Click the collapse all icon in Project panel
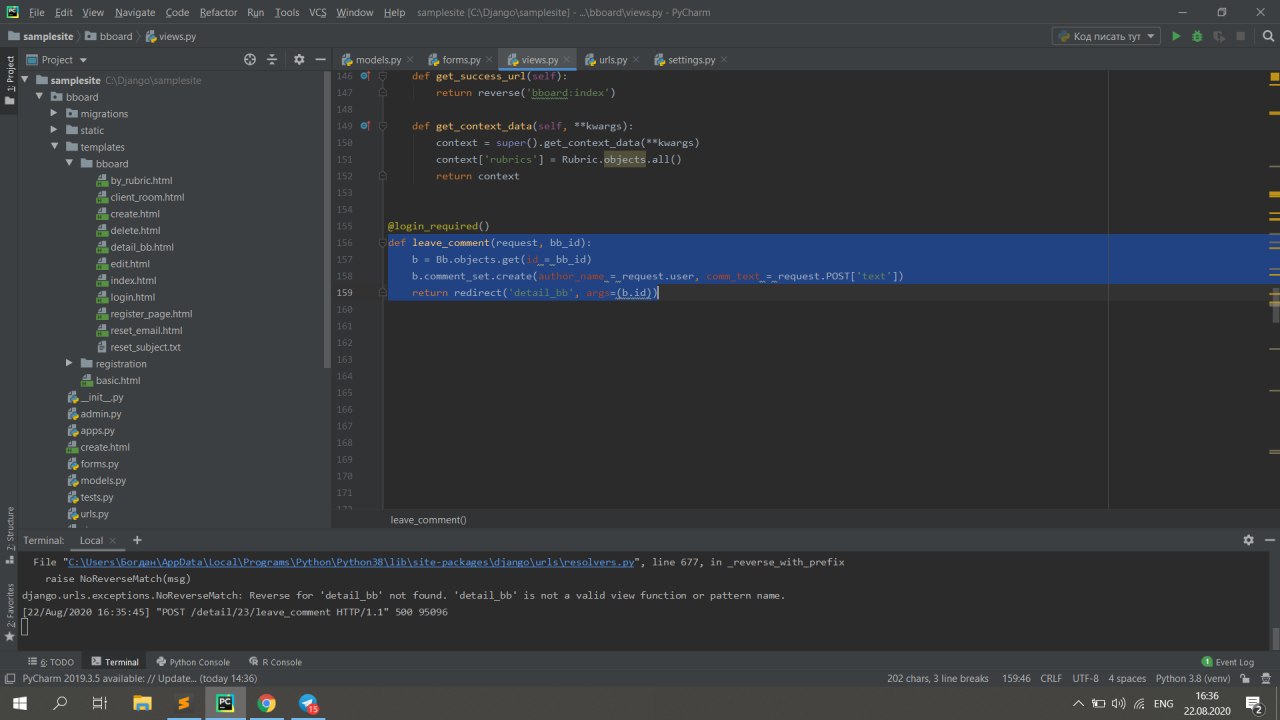The image size is (1280, 720). click(x=271, y=60)
